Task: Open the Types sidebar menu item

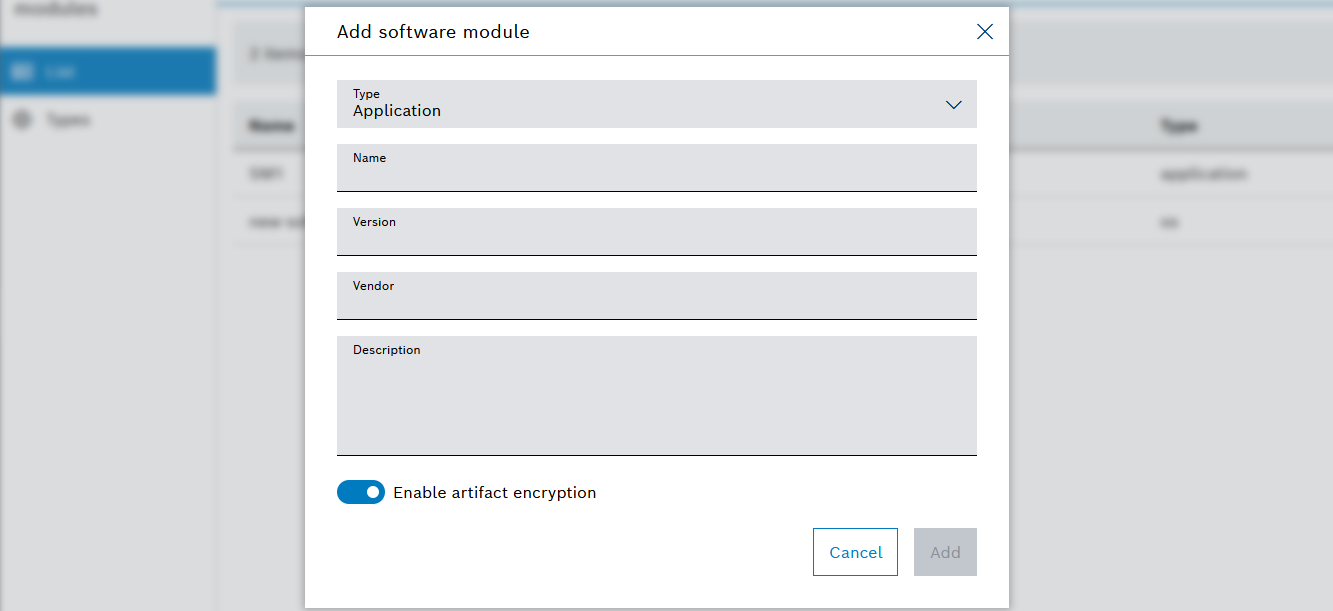Action: point(68,120)
